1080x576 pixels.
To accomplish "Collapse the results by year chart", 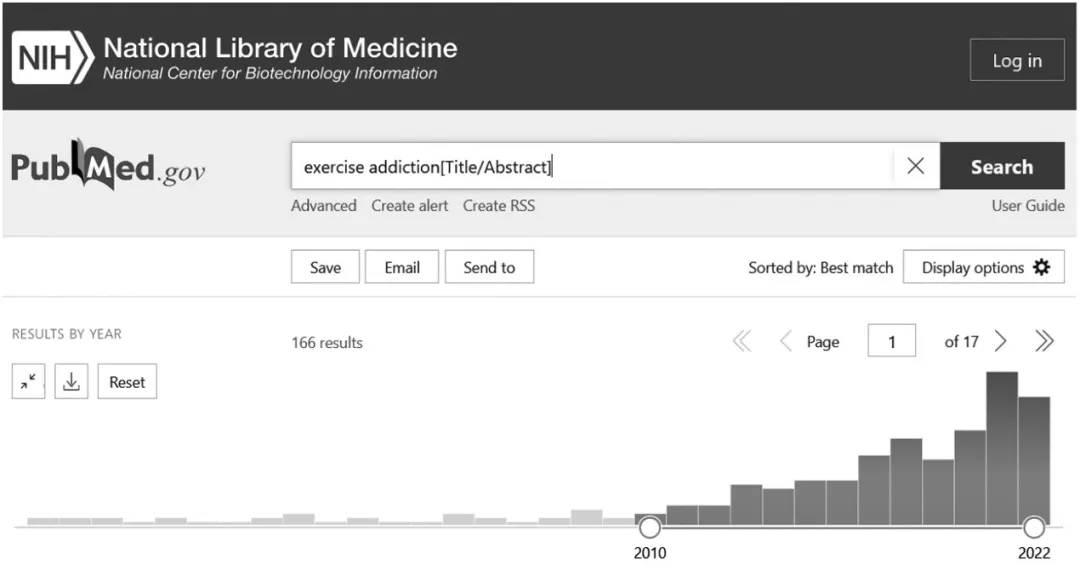I will coord(29,382).
